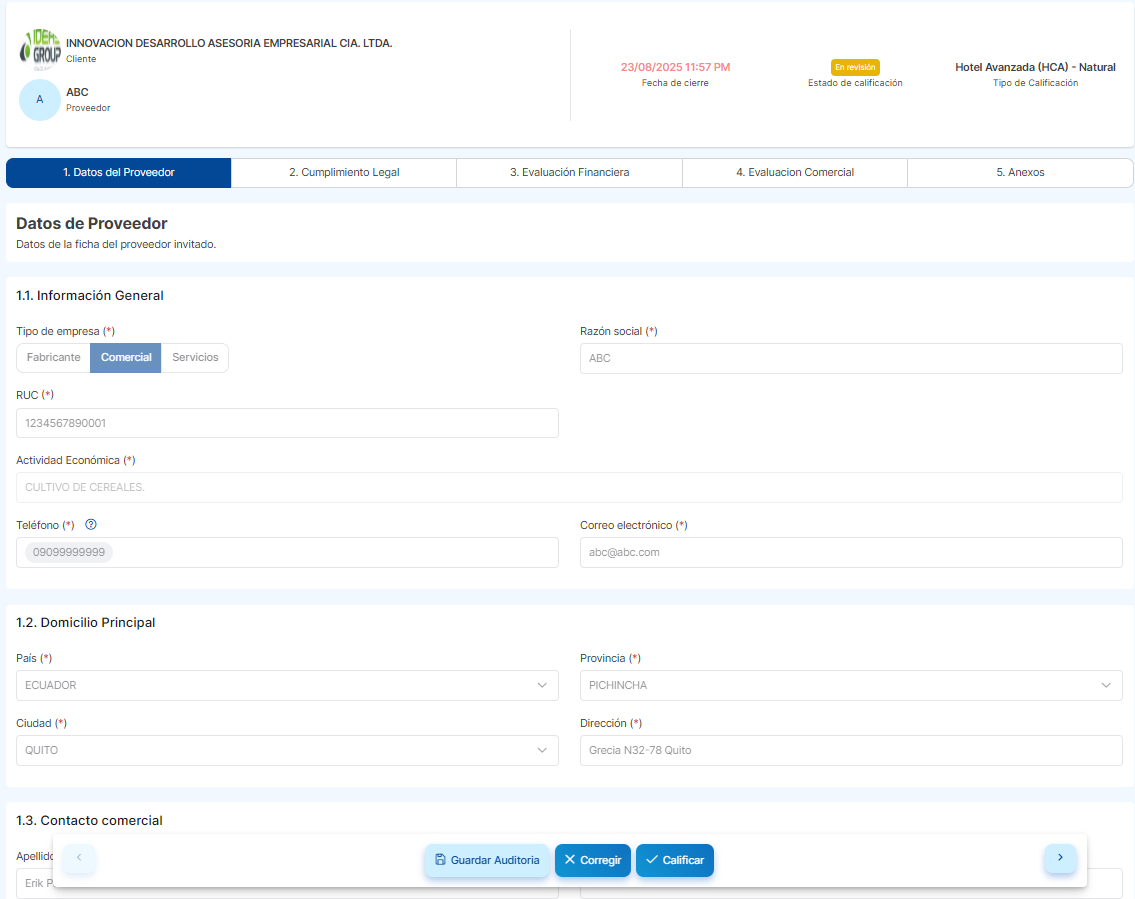
Task: Switch to the Anexos tab
Action: (1020, 173)
